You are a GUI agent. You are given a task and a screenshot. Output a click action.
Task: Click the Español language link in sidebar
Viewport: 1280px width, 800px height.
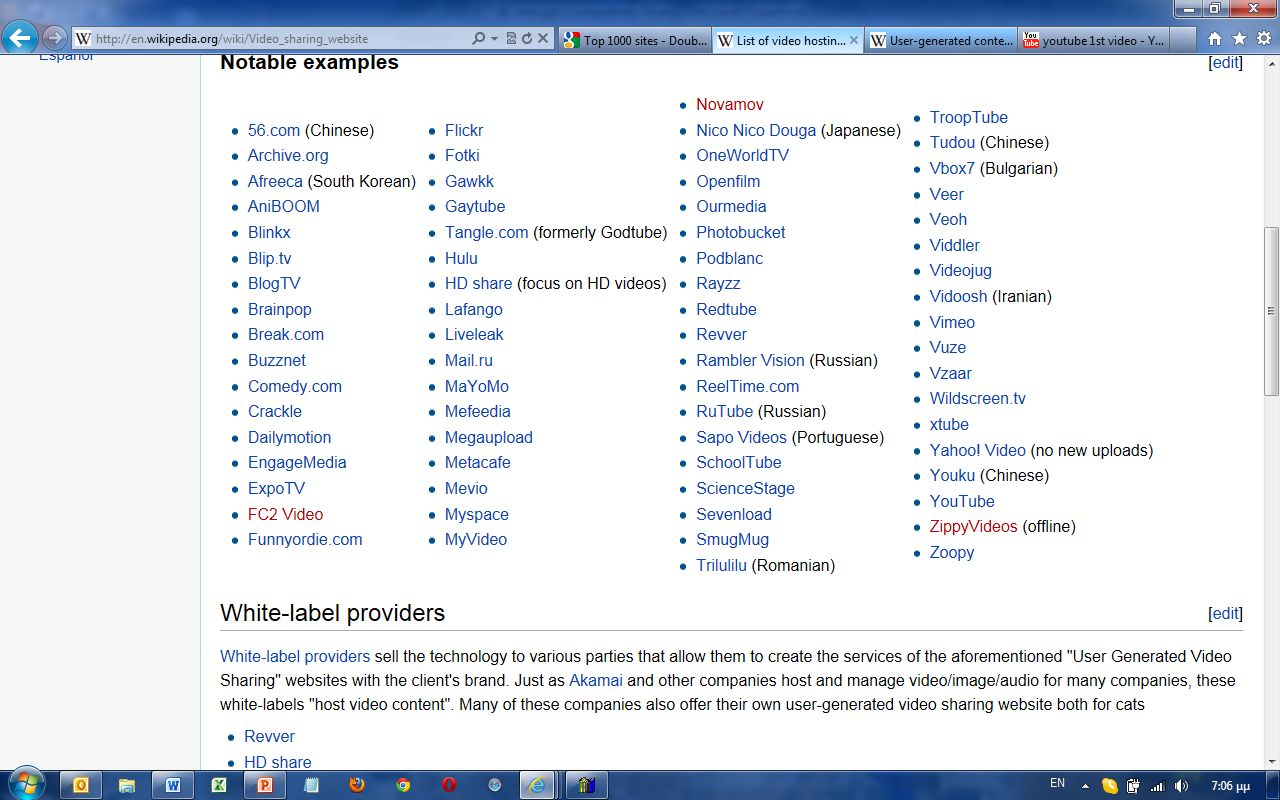(x=66, y=58)
